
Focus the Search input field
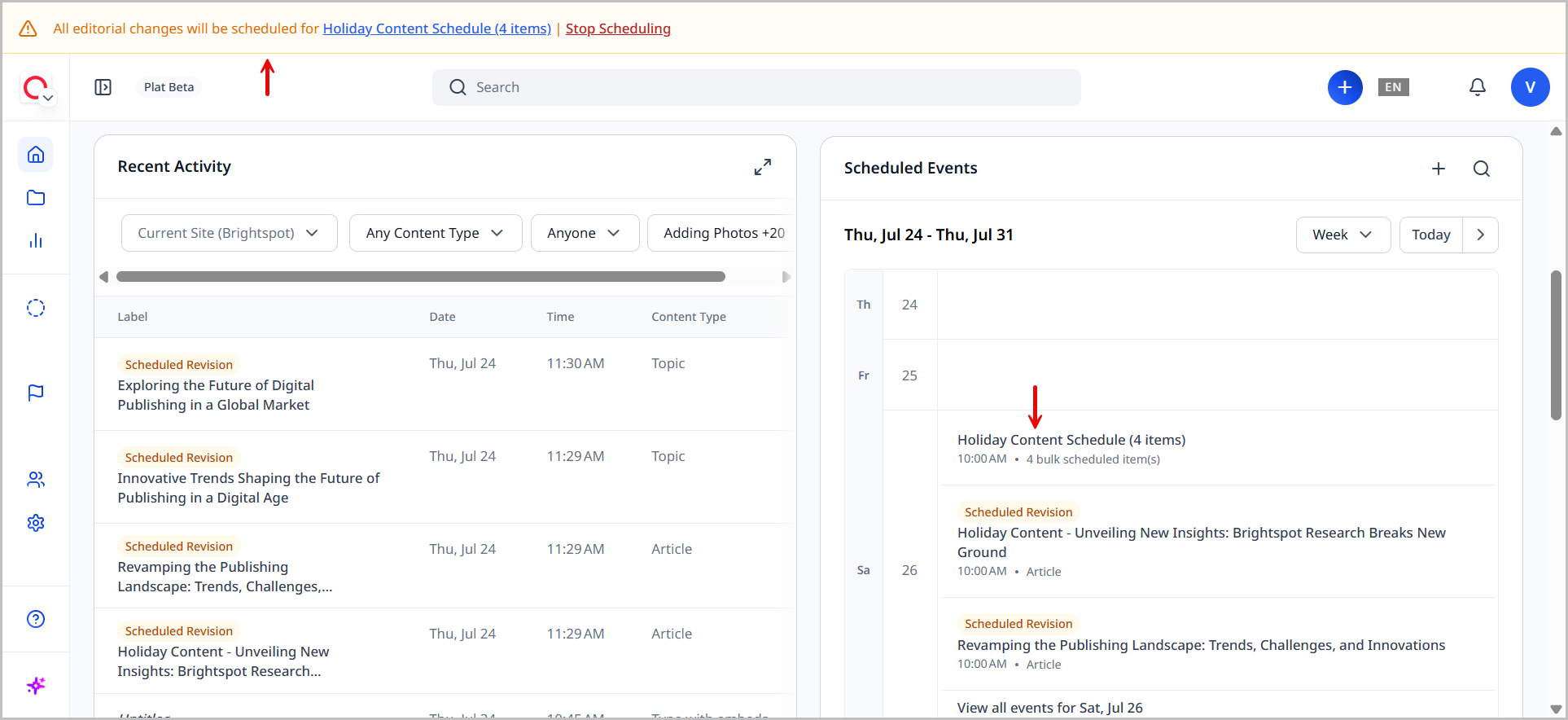click(x=756, y=87)
